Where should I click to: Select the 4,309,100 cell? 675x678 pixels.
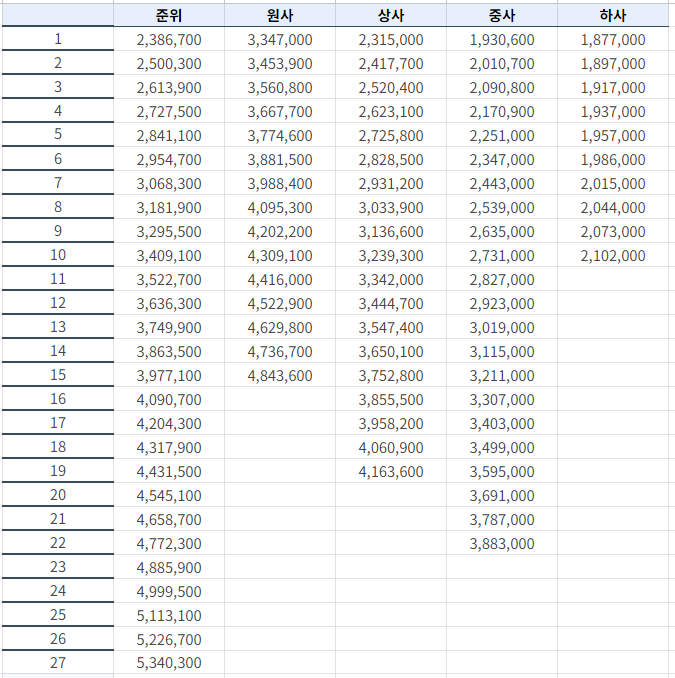click(x=280, y=256)
